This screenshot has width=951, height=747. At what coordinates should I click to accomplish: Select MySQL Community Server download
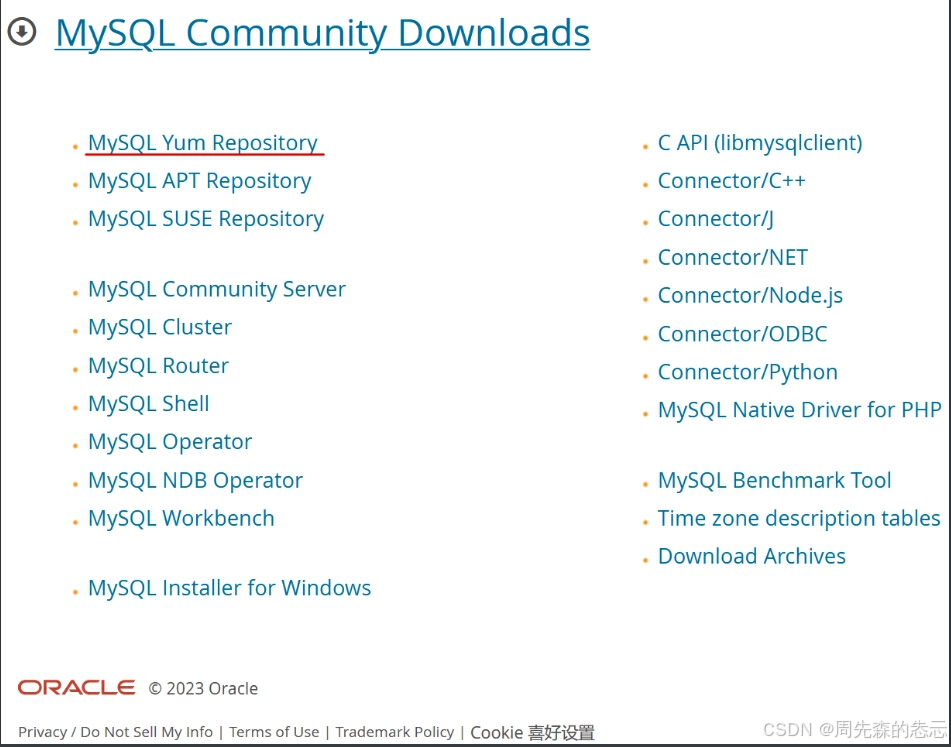click(x=217, y=289)
